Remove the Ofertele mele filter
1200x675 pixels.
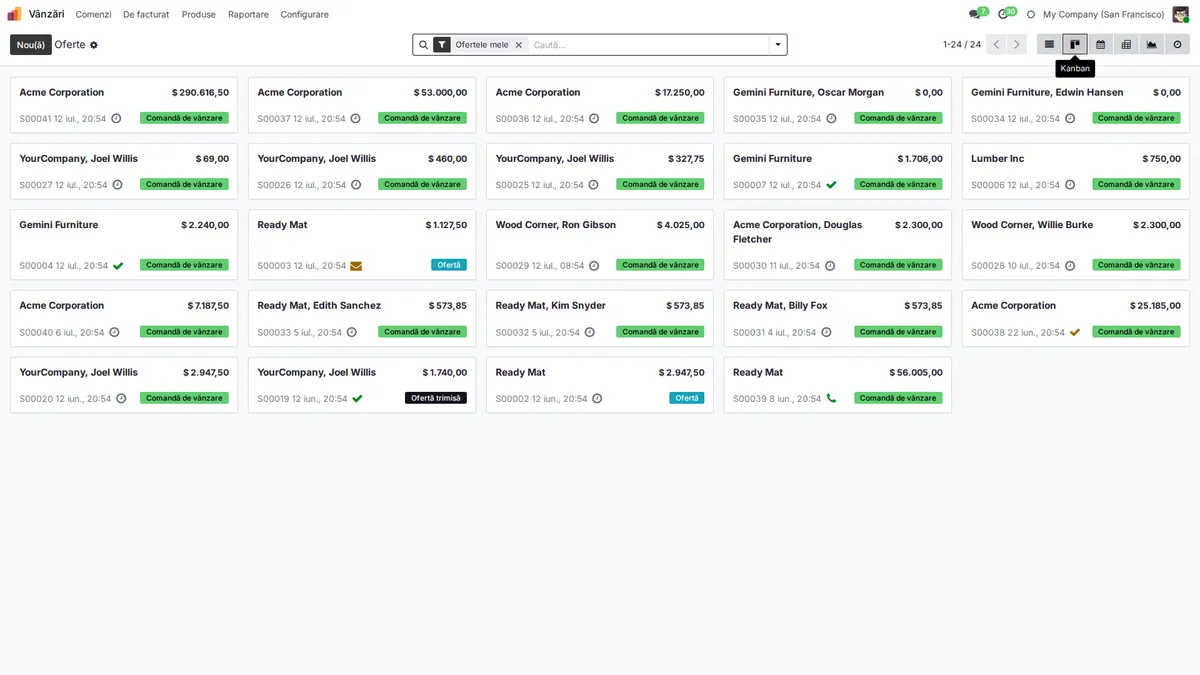519,45
